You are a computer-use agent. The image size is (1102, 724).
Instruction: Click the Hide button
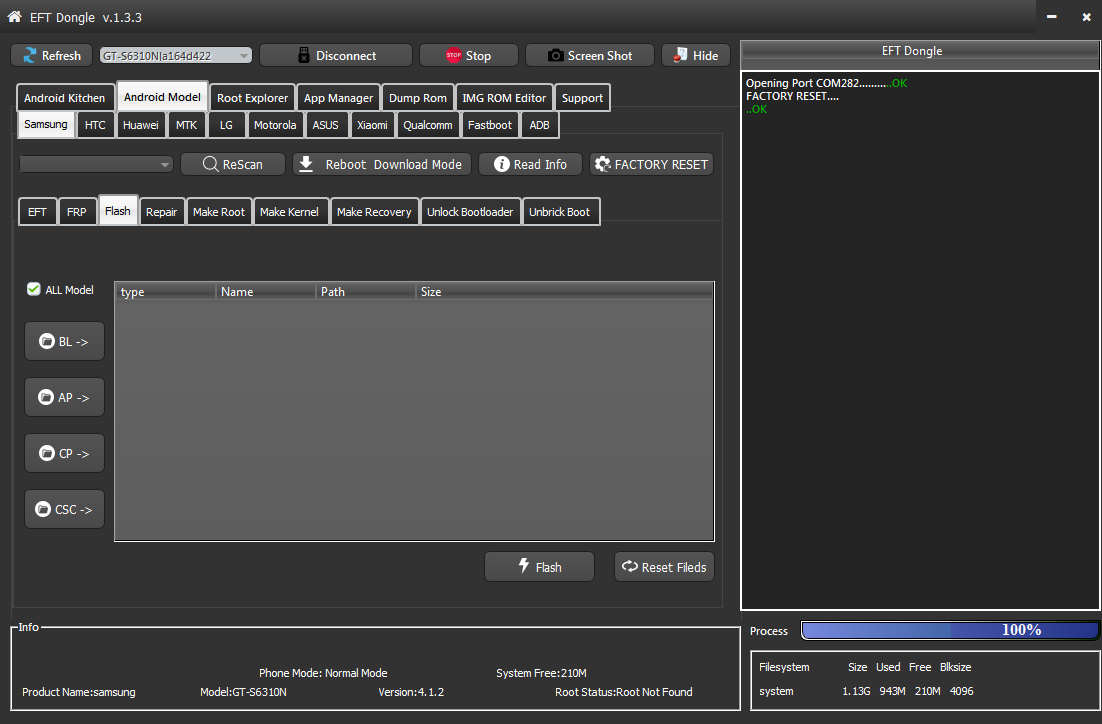pyautogui.click(x=696, y=56)
